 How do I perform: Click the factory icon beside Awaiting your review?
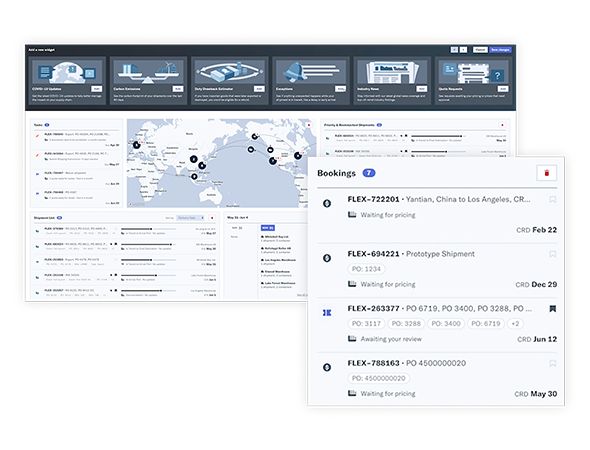point(352,339)
